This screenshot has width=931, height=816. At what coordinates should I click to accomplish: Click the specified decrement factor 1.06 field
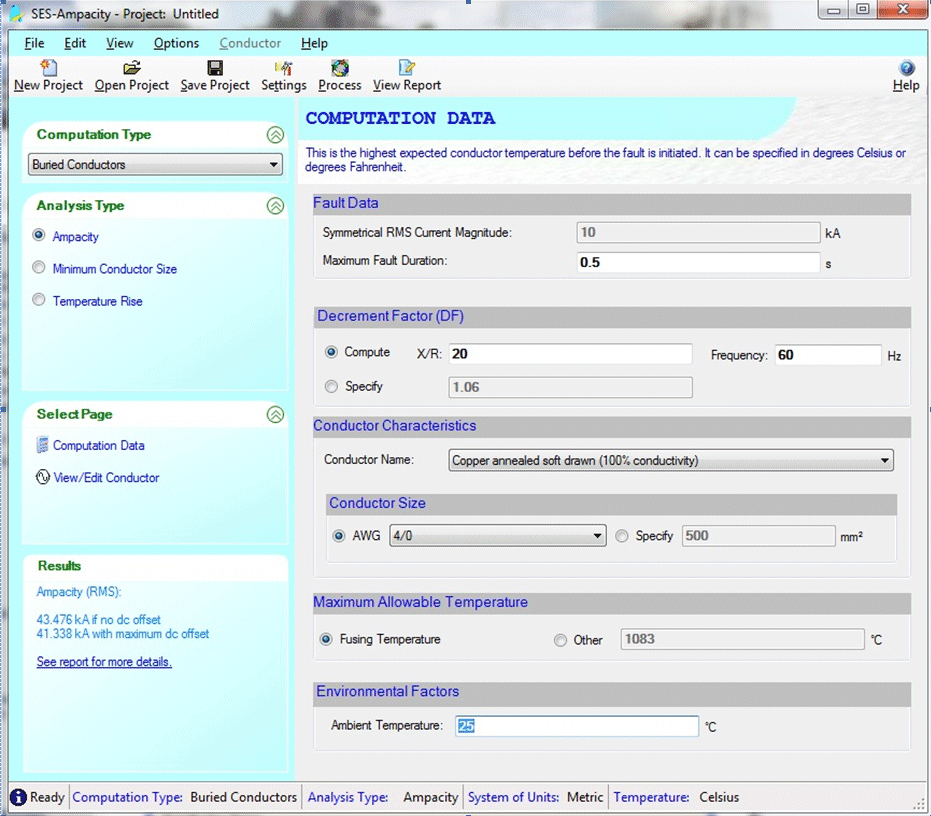(571, 387)
